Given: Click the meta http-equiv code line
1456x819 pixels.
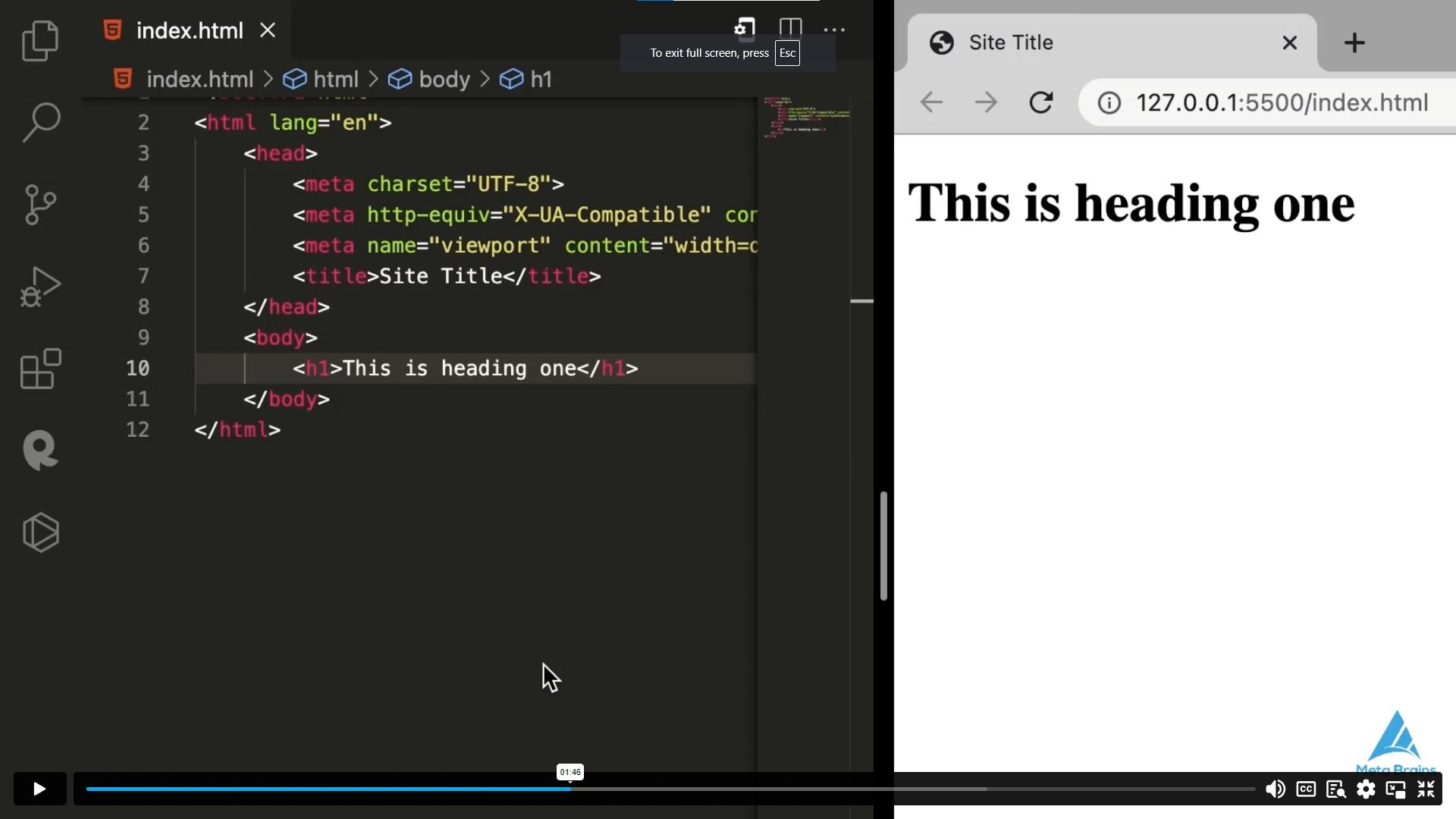Looking at the screenshot, I should click(x=525, y=215).
